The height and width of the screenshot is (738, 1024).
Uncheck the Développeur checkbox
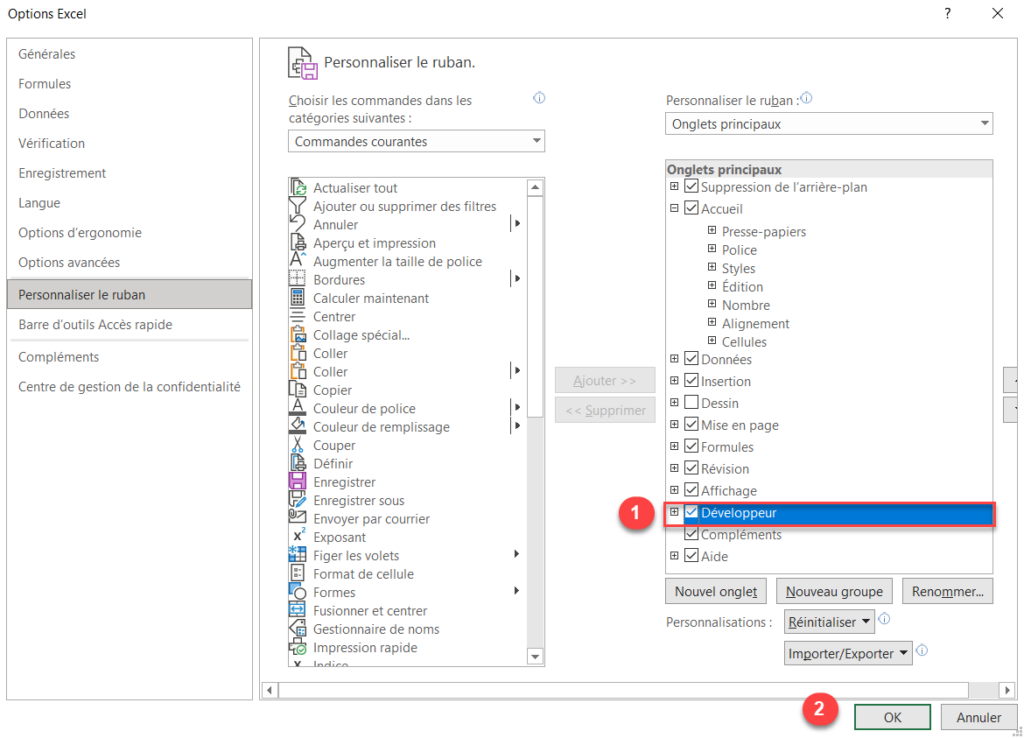pos(691,512)
